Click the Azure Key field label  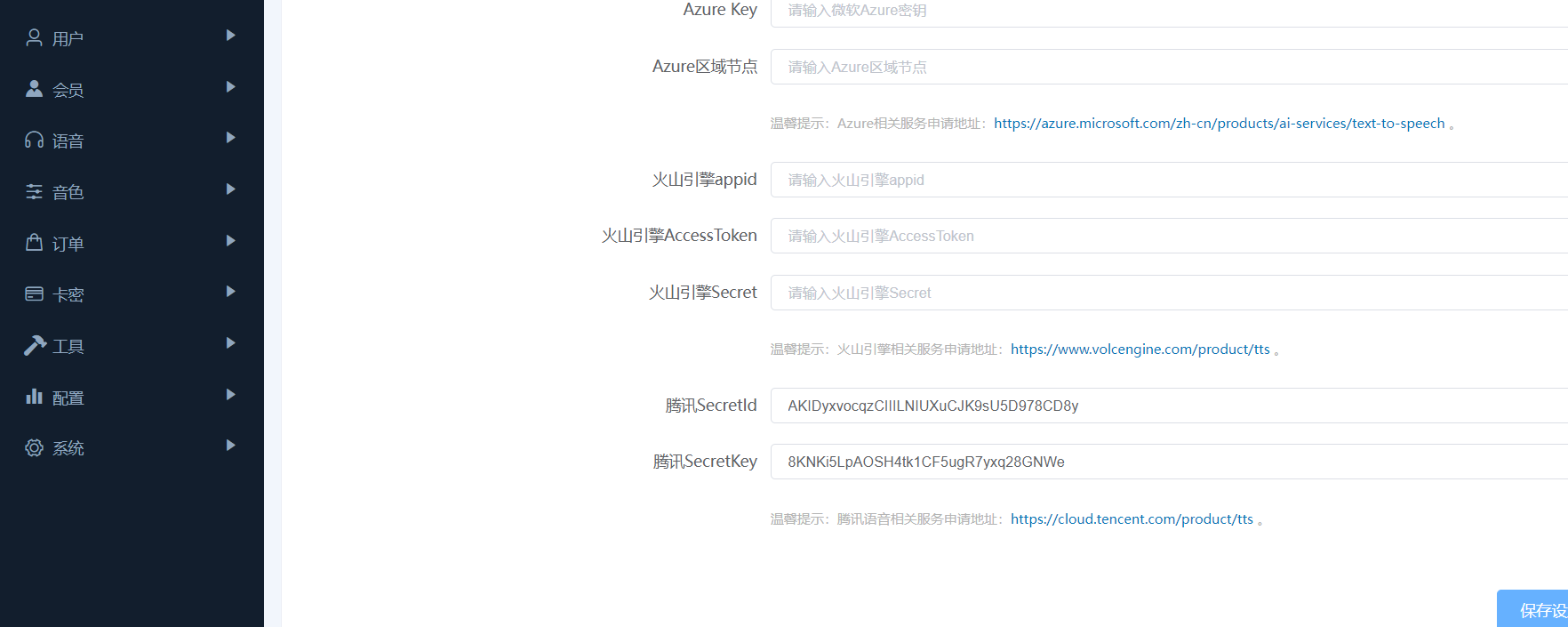(x=720, y=10)
